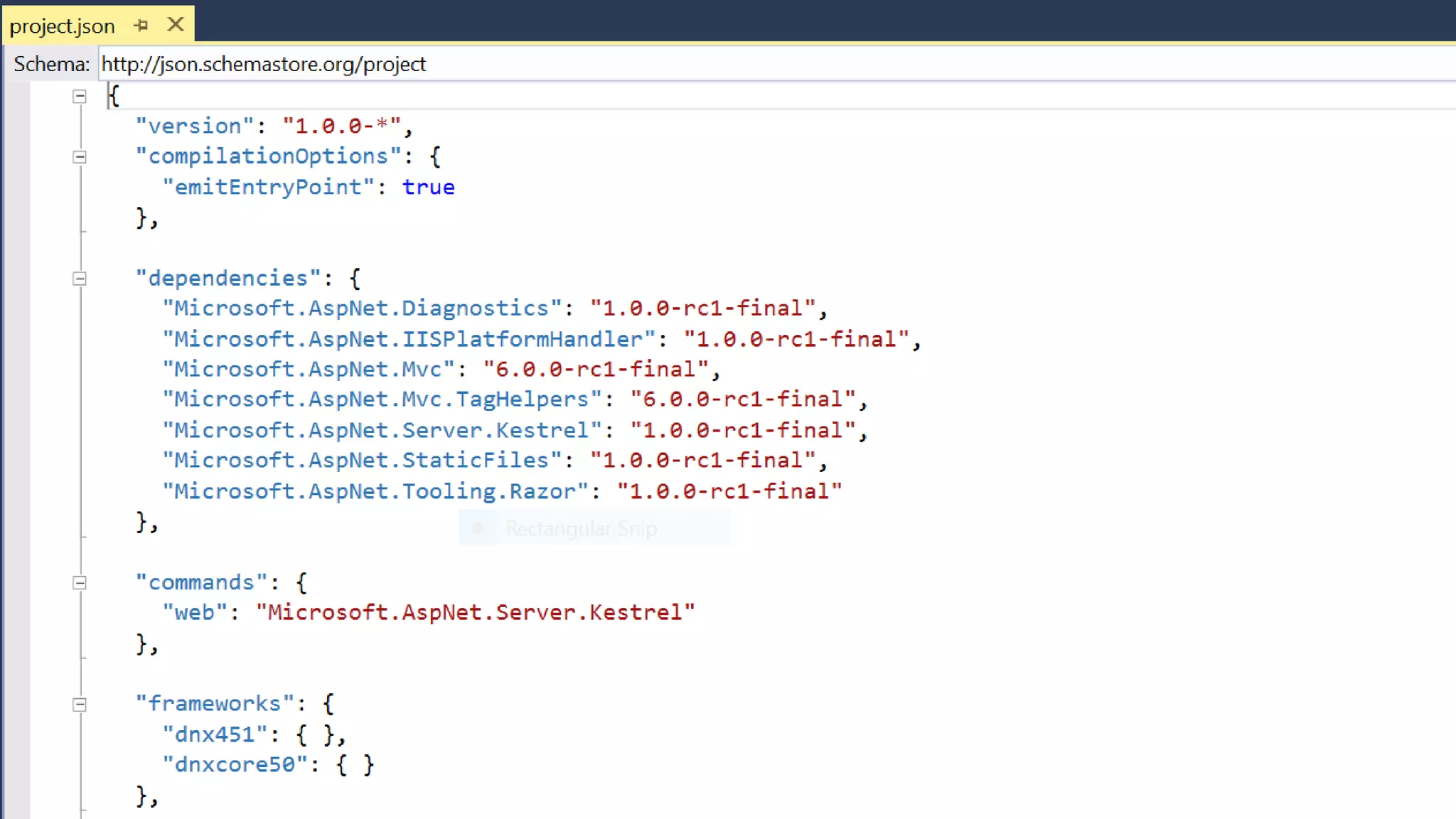Click the dnx451 framework key
This screenshot has height=819, width=1456.
[214, 734]
